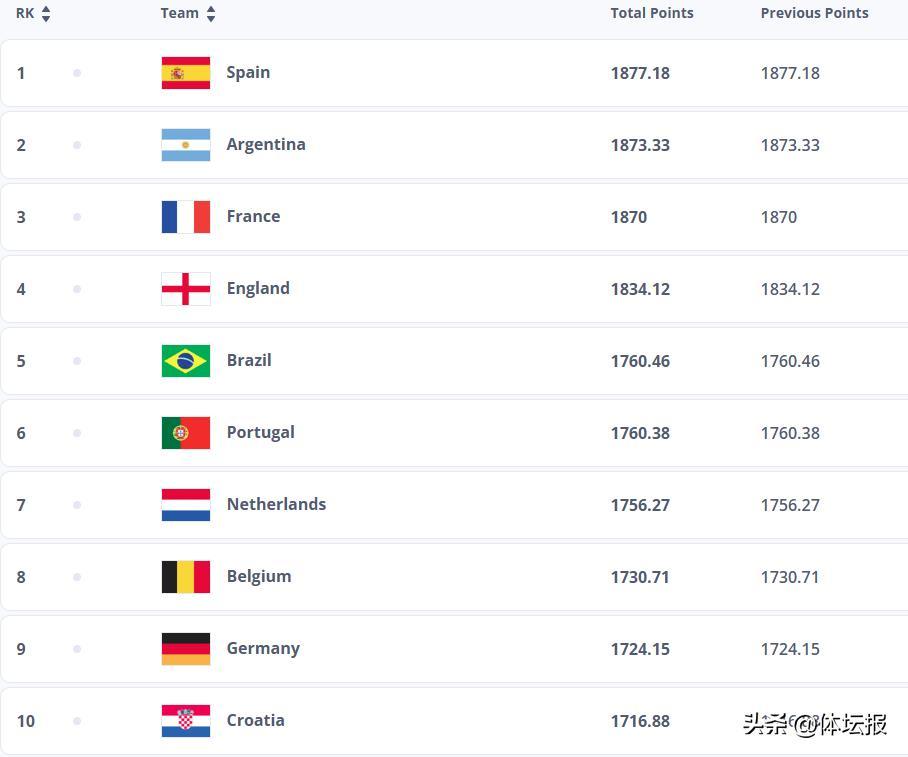Click the Brazil flag icon
Viewport: 908px width, 757px height.
click(x=186, y=361)
